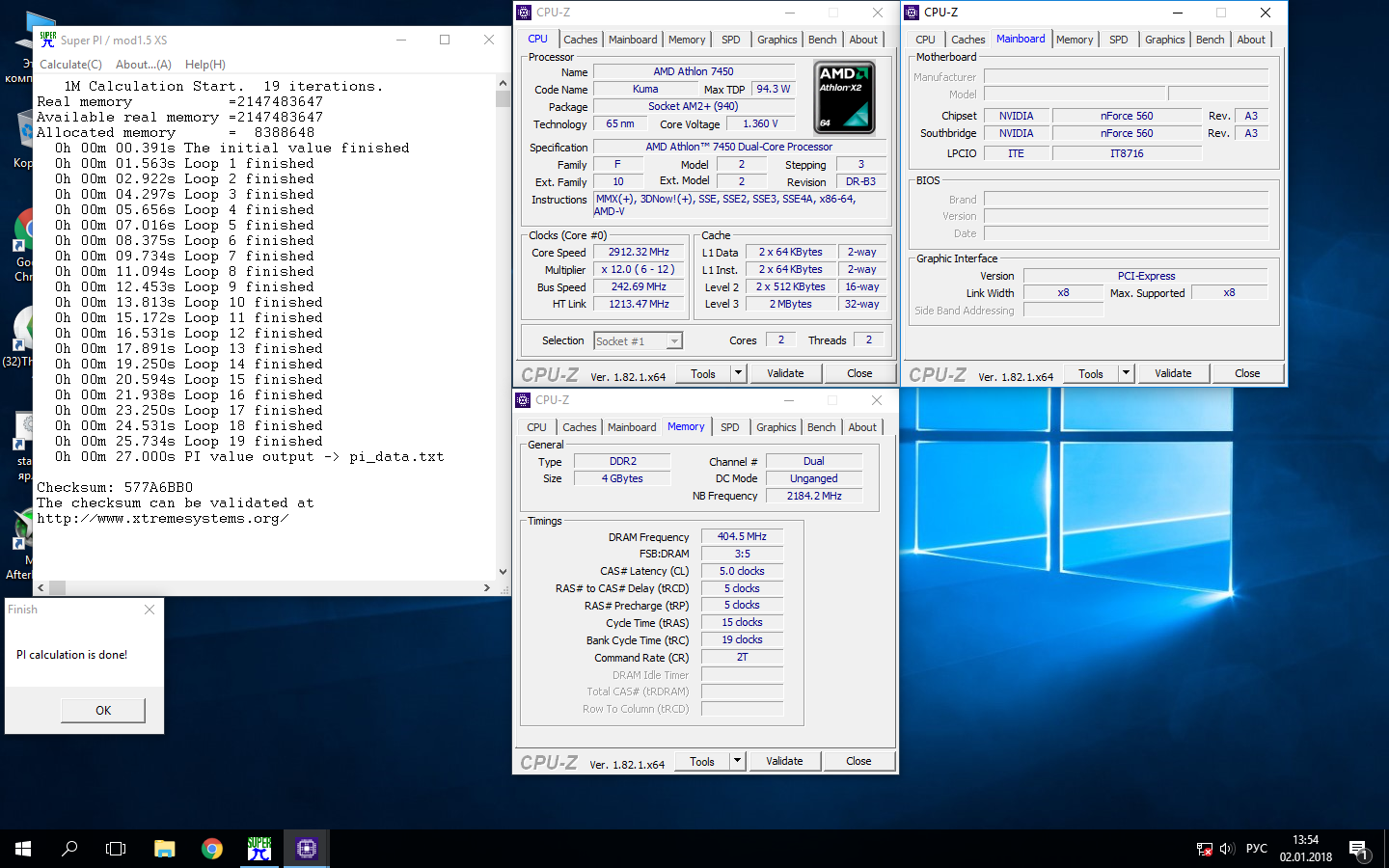Click the nForce 560 Chipset value

pyautogui.click(x=1127, y=116)
